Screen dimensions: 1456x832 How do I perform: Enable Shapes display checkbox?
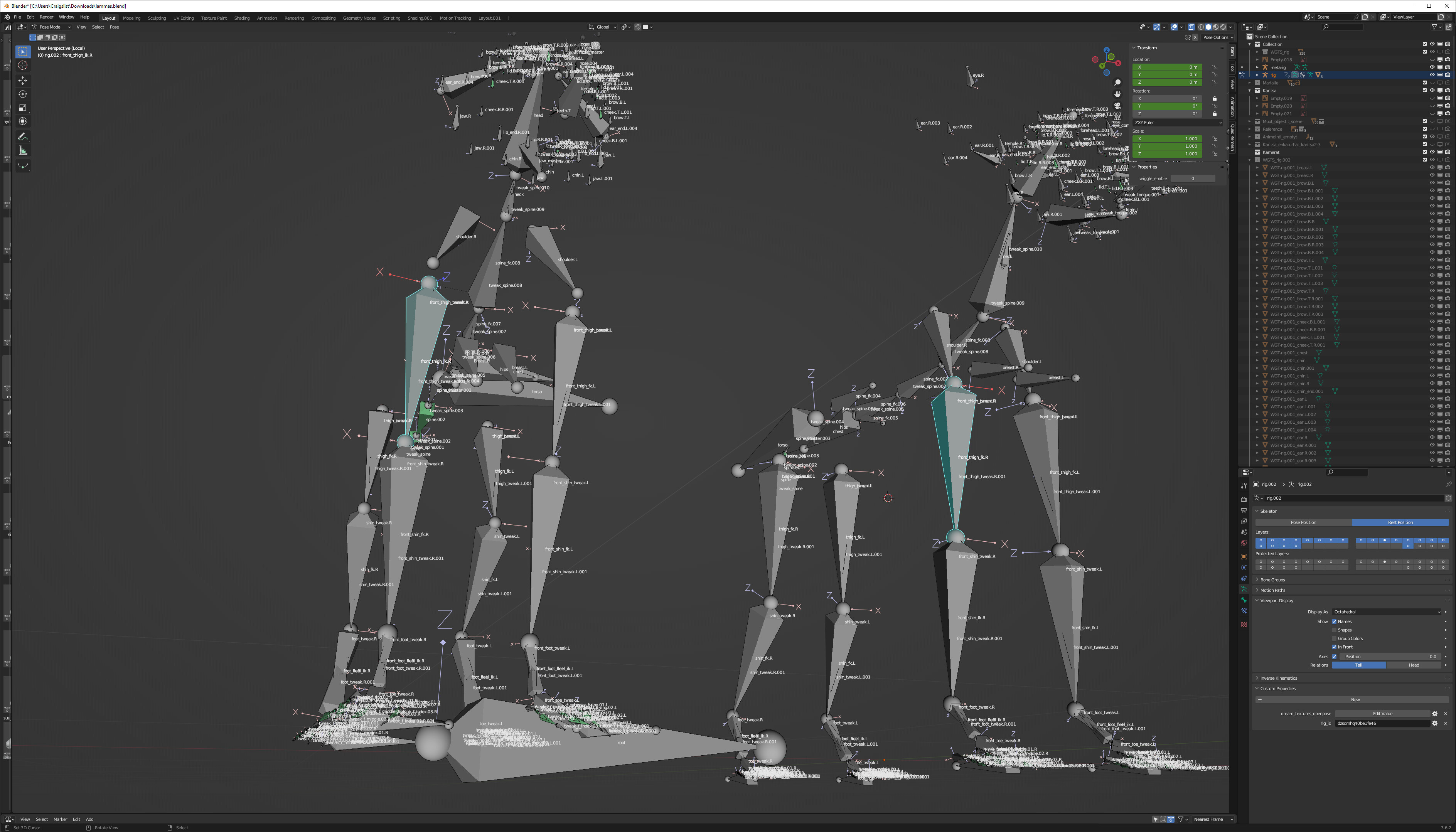point(1334,630)
